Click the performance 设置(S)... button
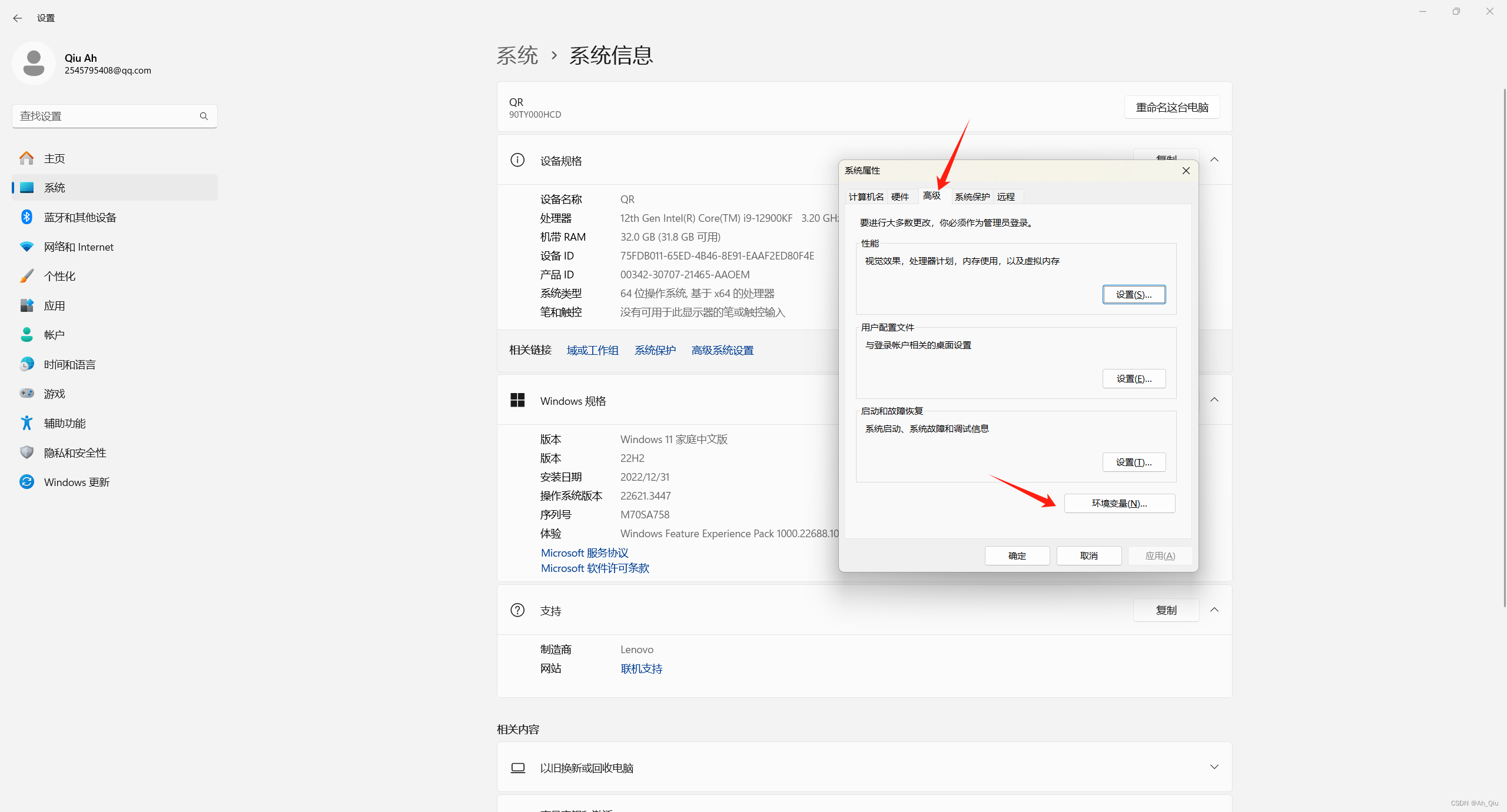Viewport: 1507px width, 812px height. pos(1133,294)
